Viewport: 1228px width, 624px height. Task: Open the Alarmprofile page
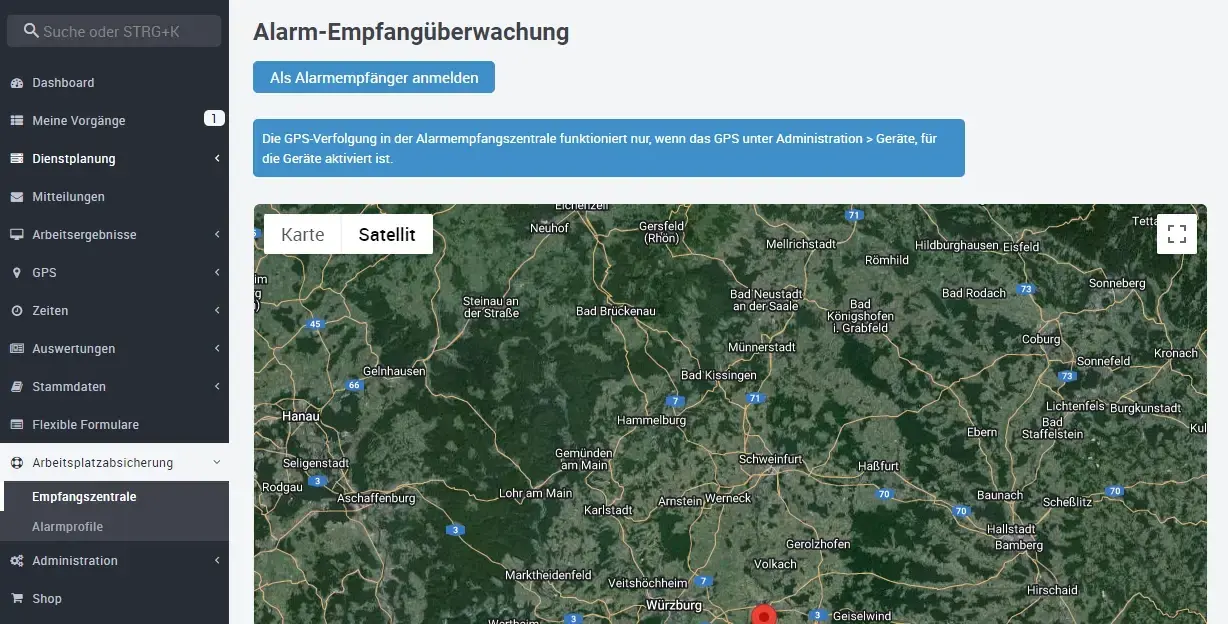coord(68,526)
